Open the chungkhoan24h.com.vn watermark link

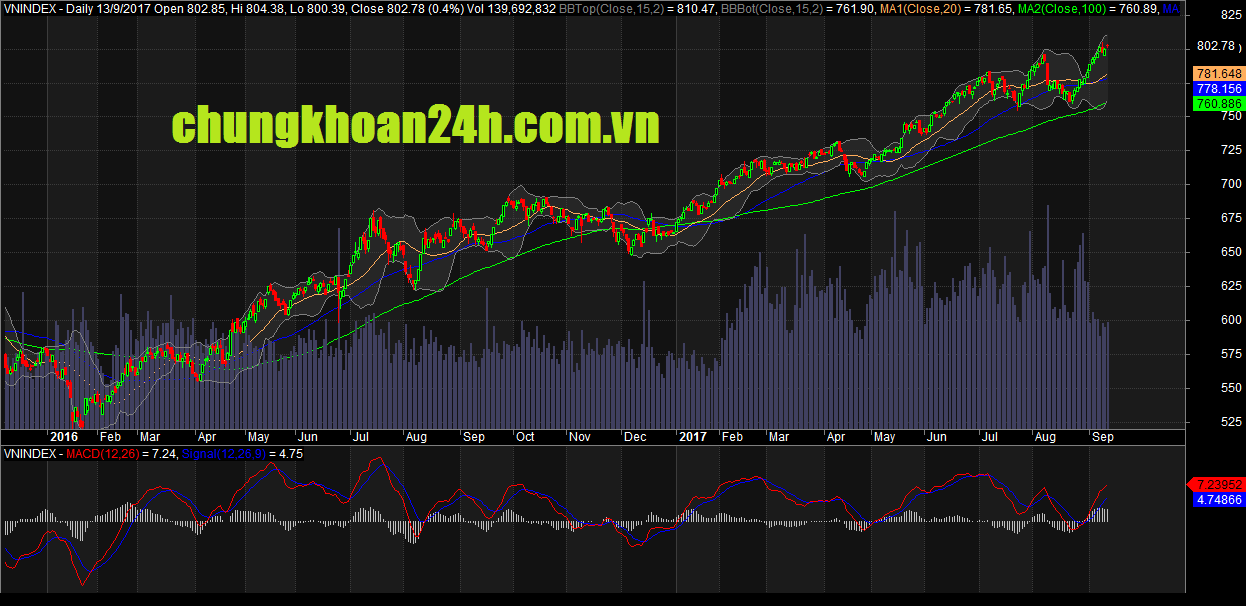tap(415, 127)
